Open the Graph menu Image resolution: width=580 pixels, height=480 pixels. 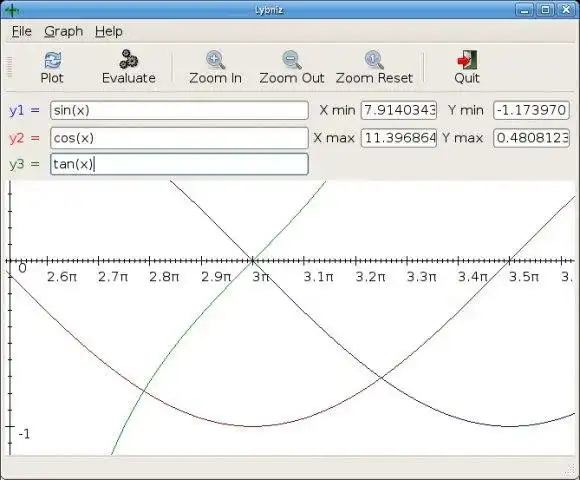coord(63,31)
